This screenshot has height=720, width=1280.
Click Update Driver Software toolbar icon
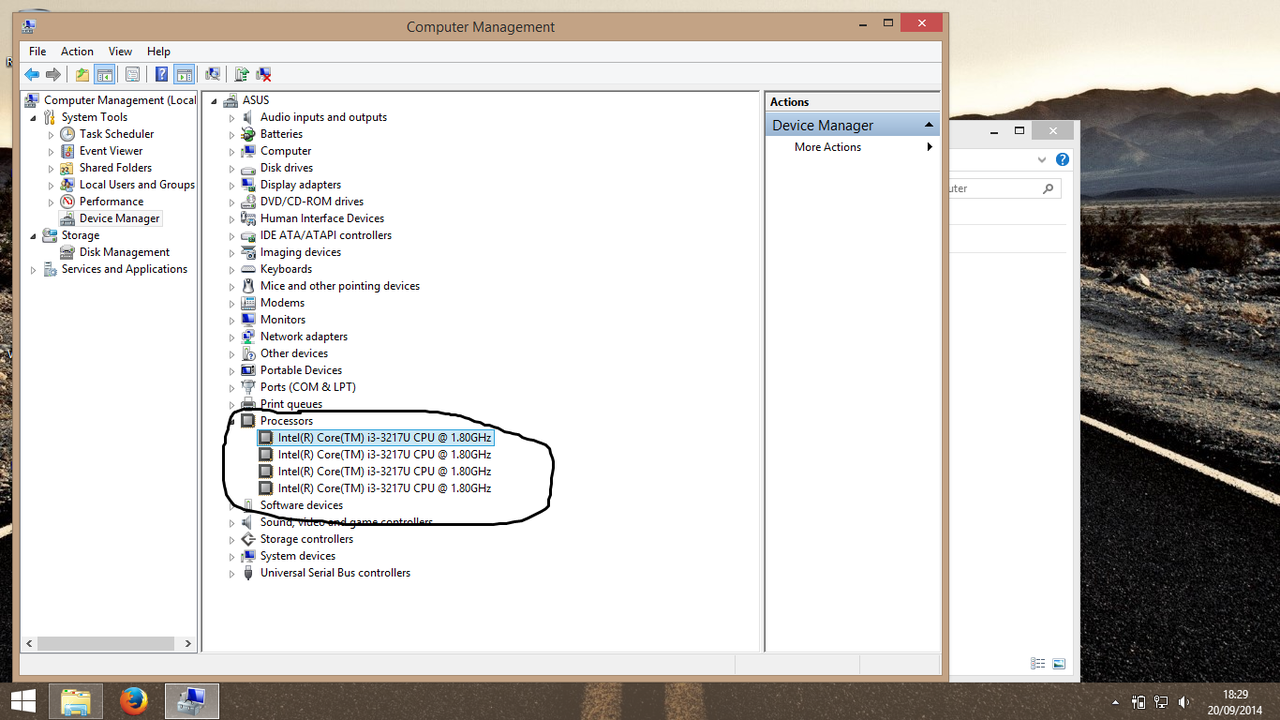[x=241, y=74]
